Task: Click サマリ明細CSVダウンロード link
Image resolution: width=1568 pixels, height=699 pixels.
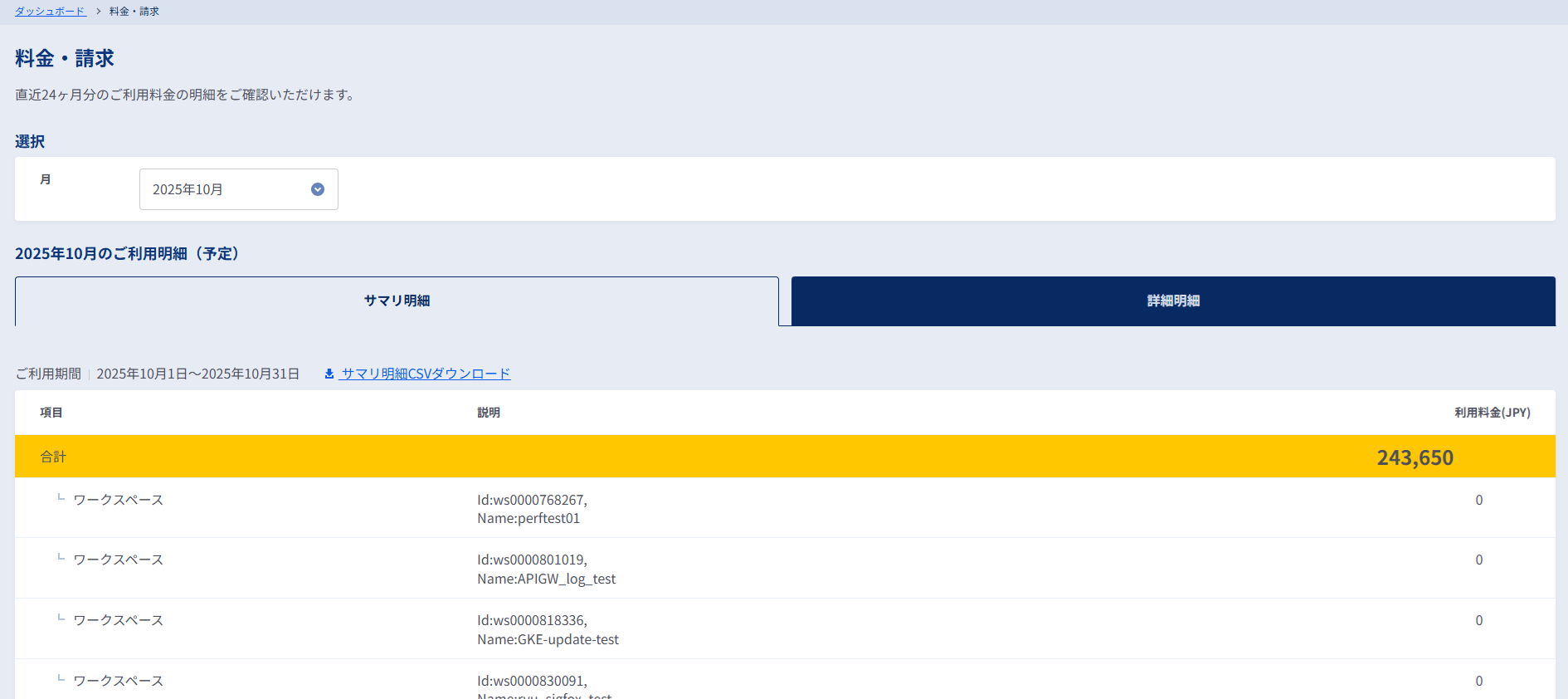Action: click(x=426, y=374)
